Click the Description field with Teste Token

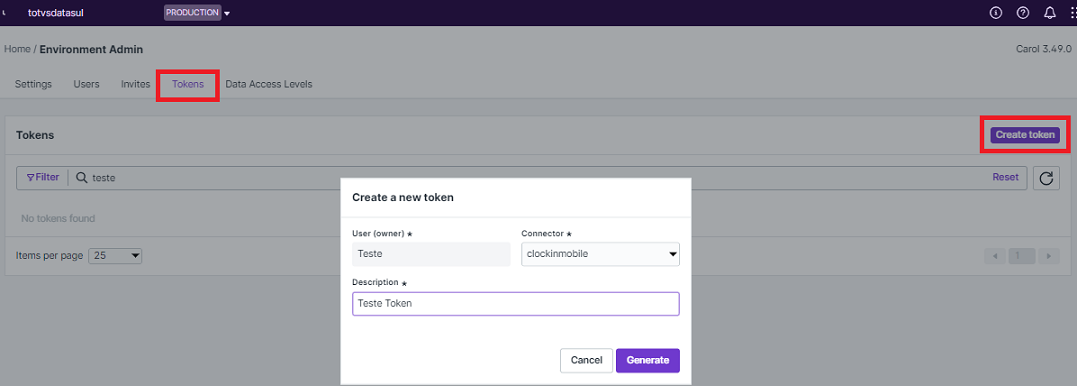516,304
